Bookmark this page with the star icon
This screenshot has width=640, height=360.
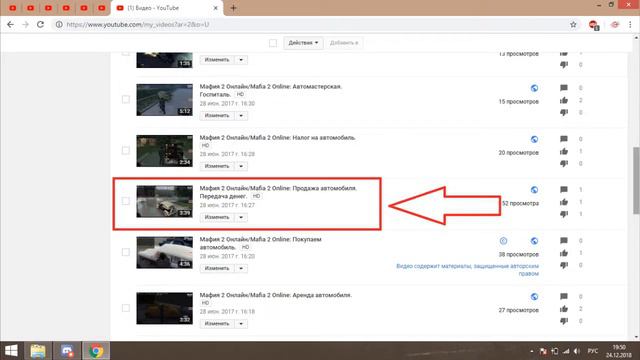coord(573,24)
